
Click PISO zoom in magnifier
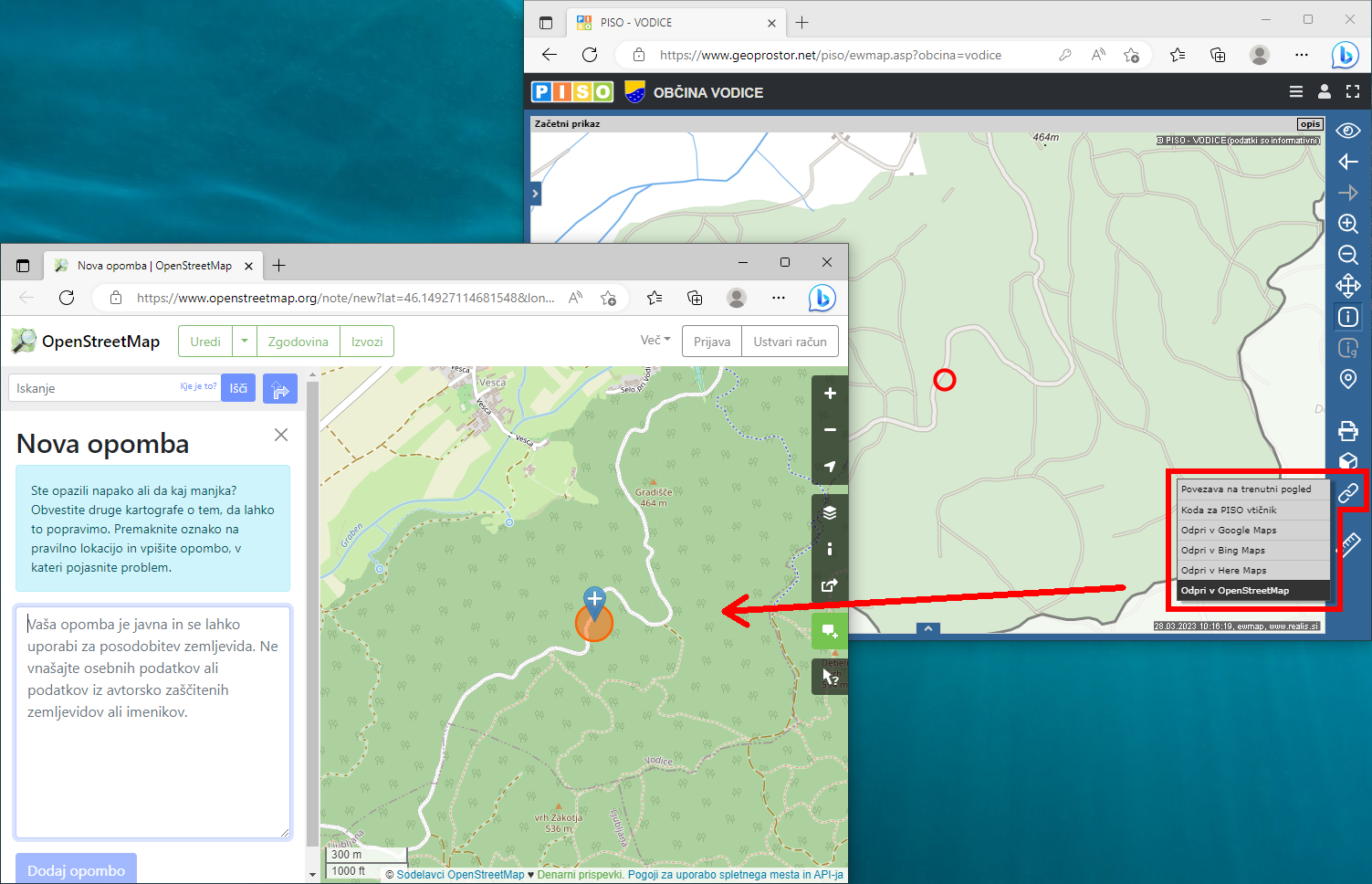tap(1348, 224)
